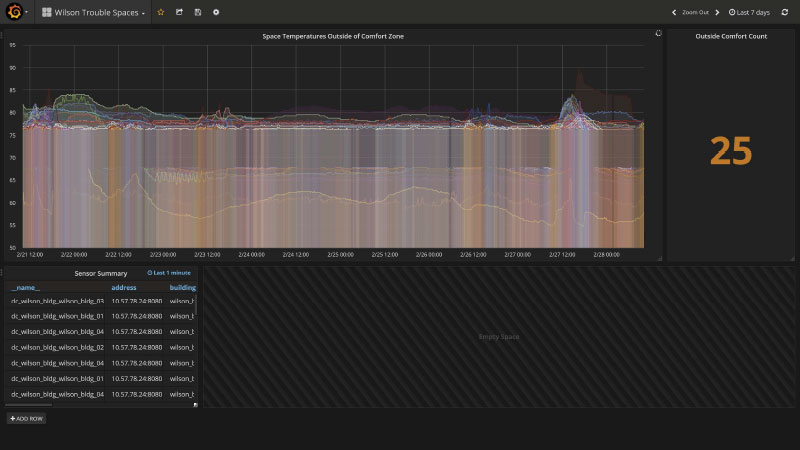Save the dashboard with the disk icon
The width and height of the screenshot is (800, 450).
[x=197, y=12]
